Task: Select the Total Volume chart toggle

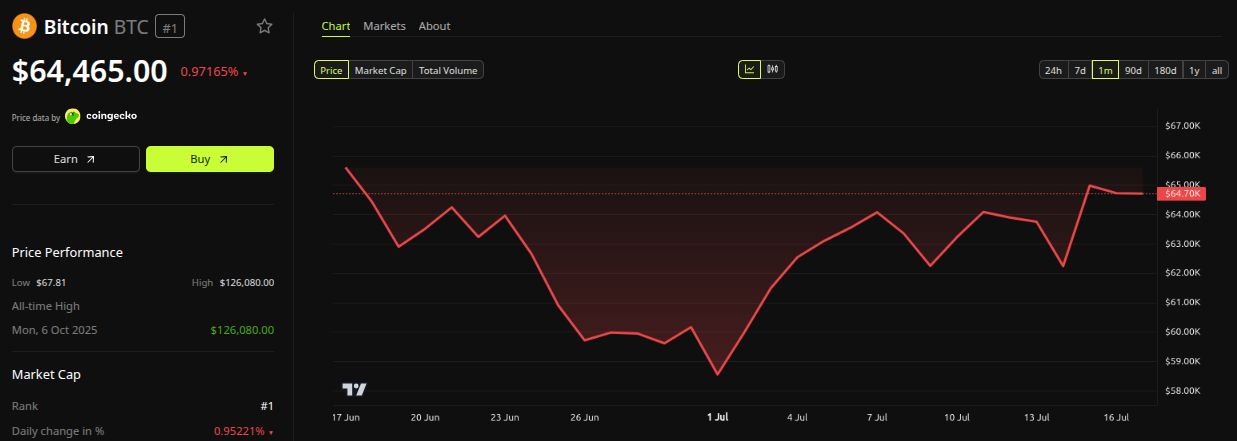Action: pos(449,70)
